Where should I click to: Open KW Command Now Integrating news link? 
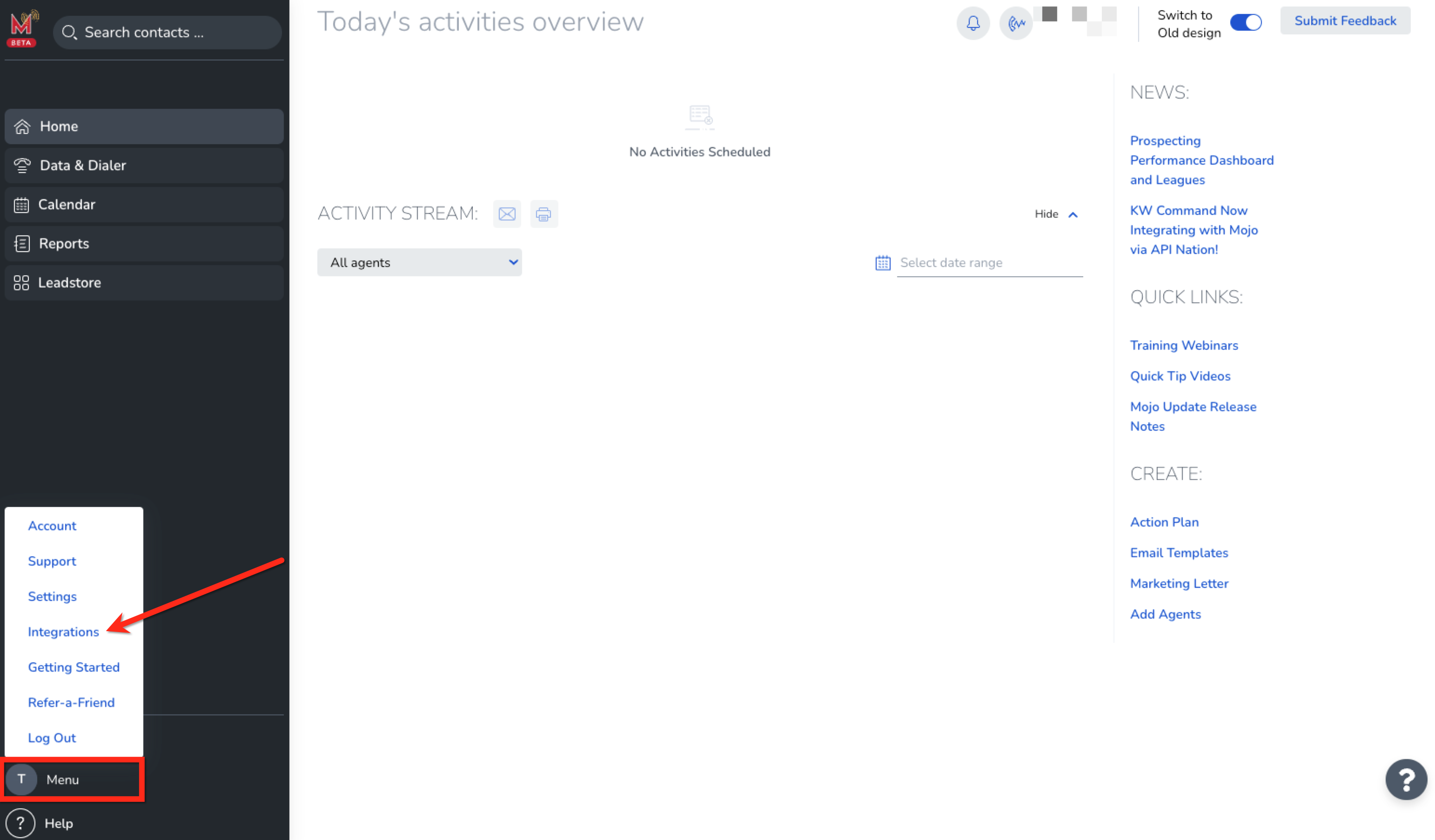(1194, 230)
